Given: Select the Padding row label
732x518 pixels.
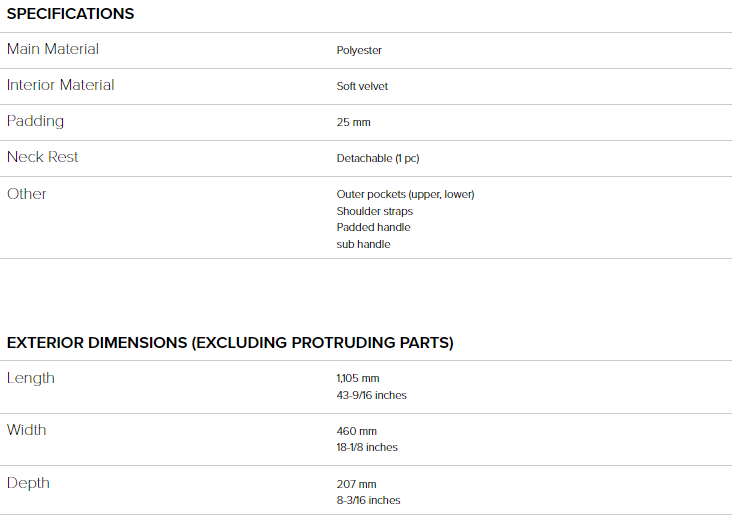Looking at the screenshot, I should (35, 121).
